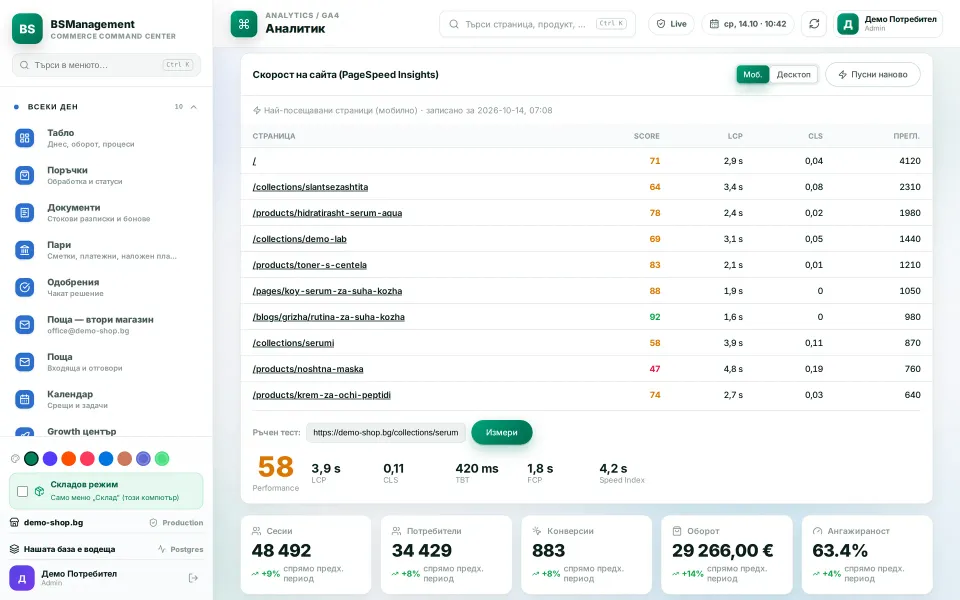This screenshot has width=960, height=600.
Task: Open the Табло menu item
Action: (x=107, y=138)
